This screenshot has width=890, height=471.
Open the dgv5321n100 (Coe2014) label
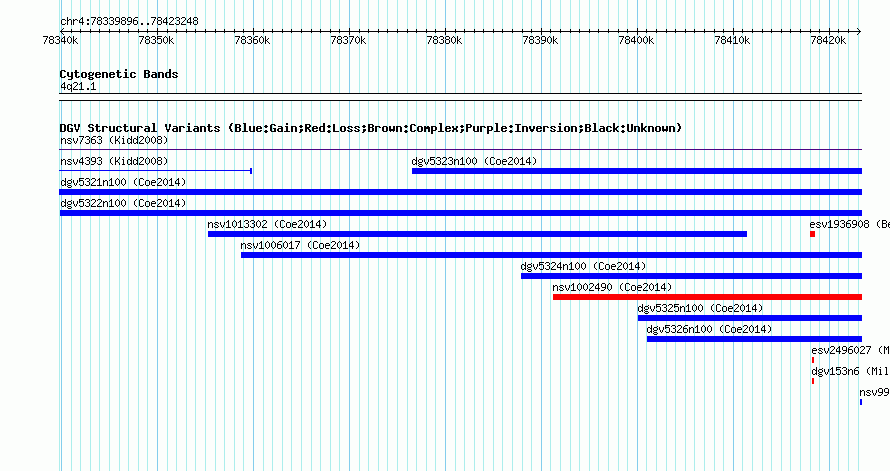123,182
